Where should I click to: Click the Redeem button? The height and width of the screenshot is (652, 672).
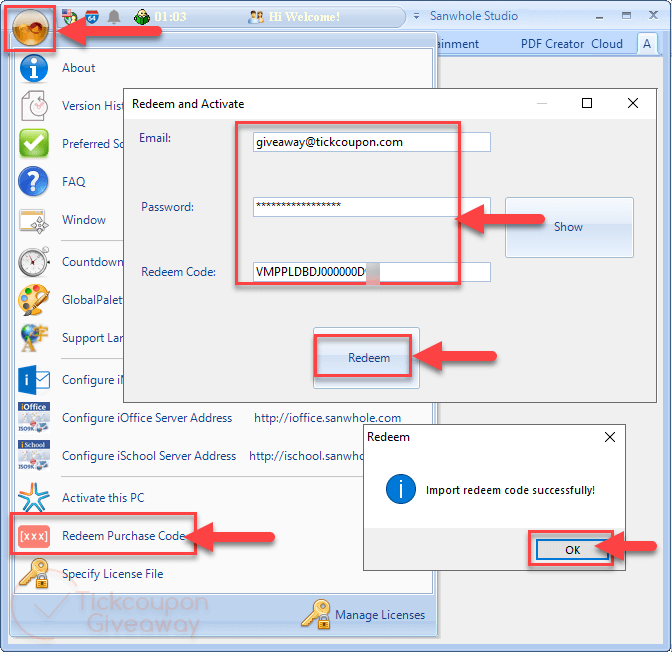(366, 358)
